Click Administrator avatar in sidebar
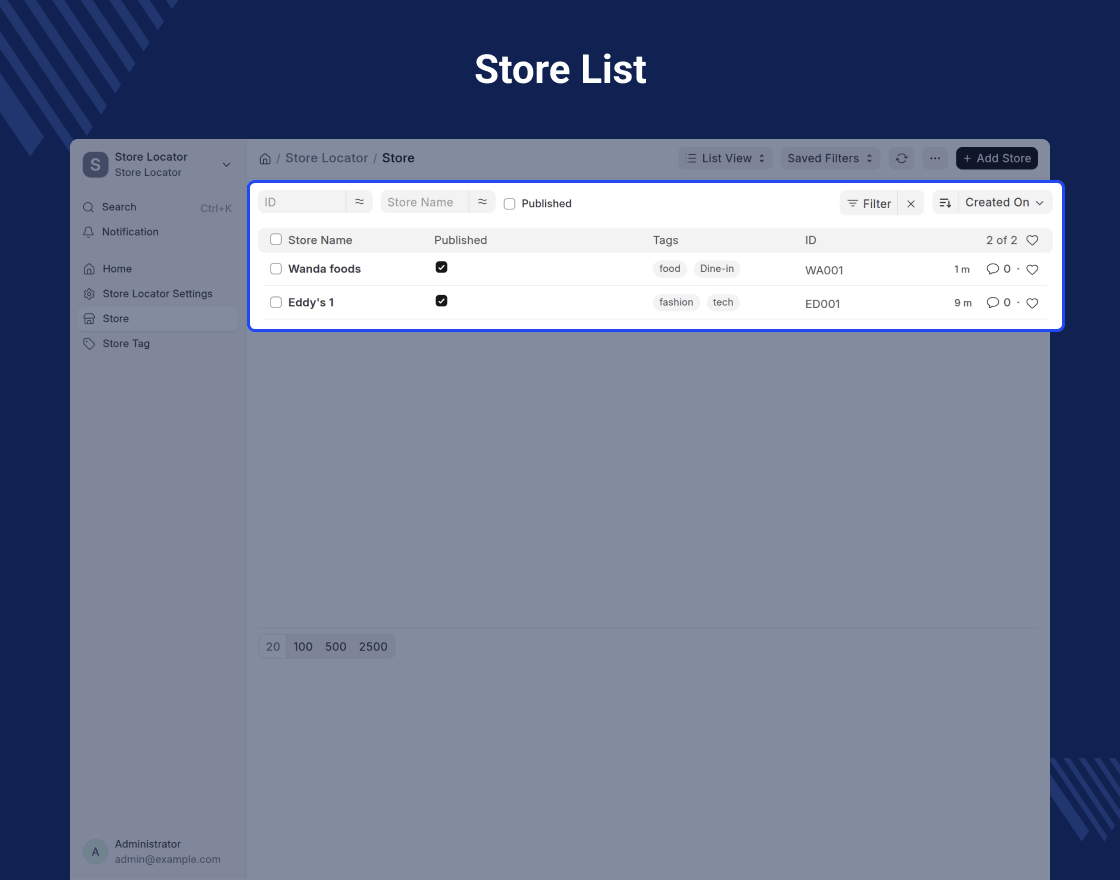Image resolution: width=1120 pixels, height=880 pixels. [x=95, y=851]
